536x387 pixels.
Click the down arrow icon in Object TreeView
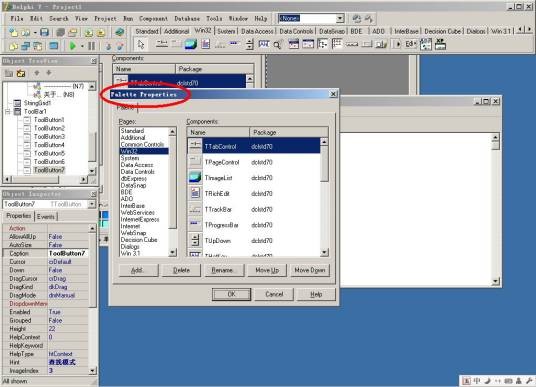tap(49, 73)
